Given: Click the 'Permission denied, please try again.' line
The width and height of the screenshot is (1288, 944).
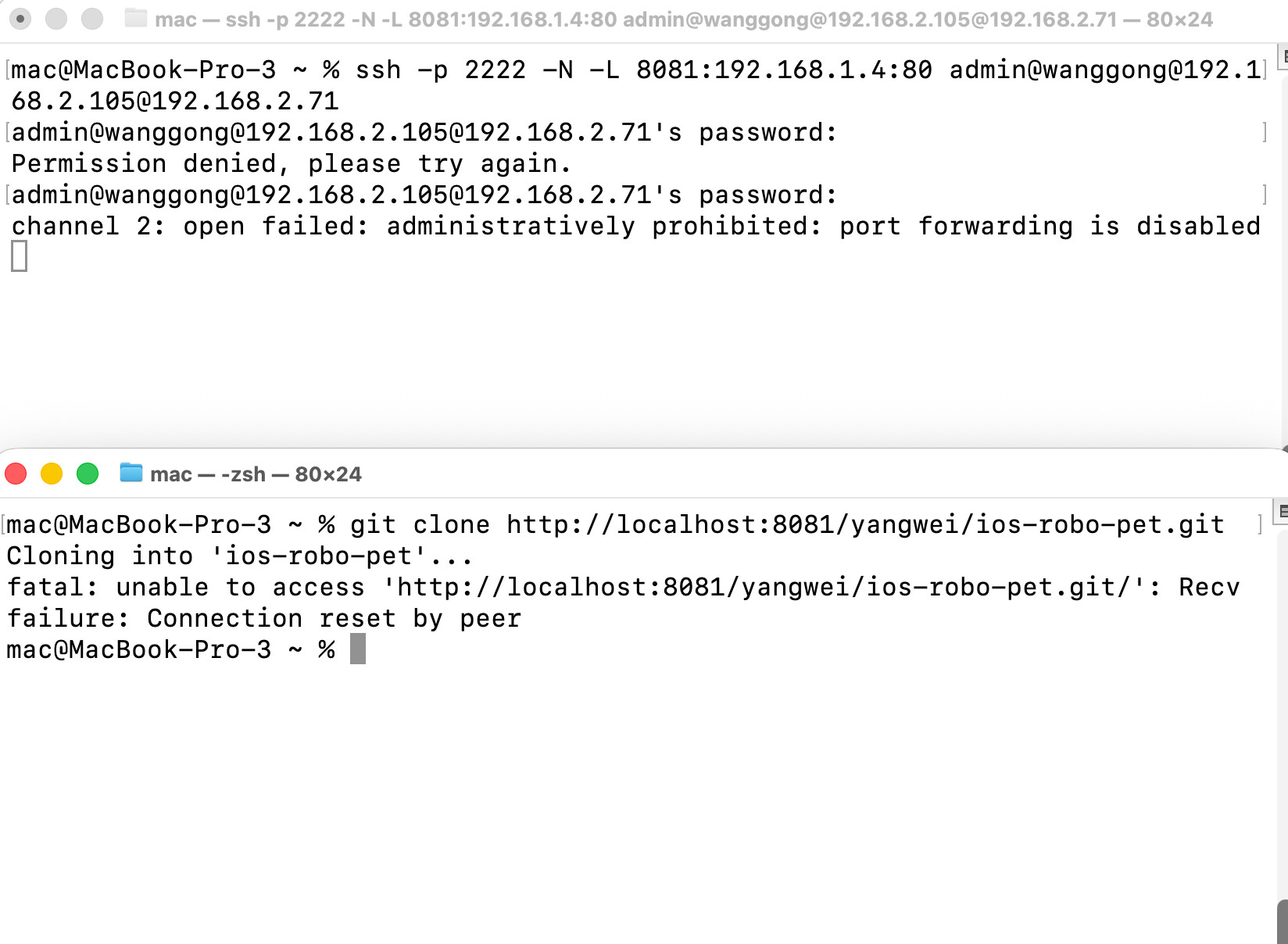Looking at the screenshot, I should [291, 163].
